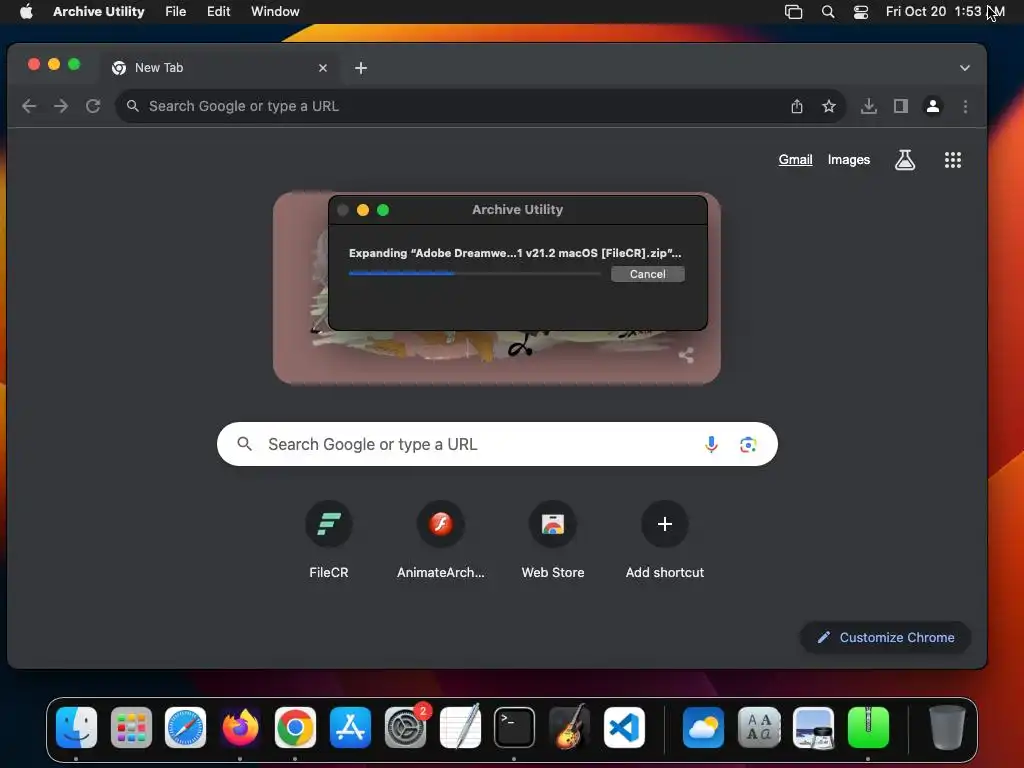1024x768 pixels.
Task: Launch GarageBand from the Dock
Action: [569, 728]
